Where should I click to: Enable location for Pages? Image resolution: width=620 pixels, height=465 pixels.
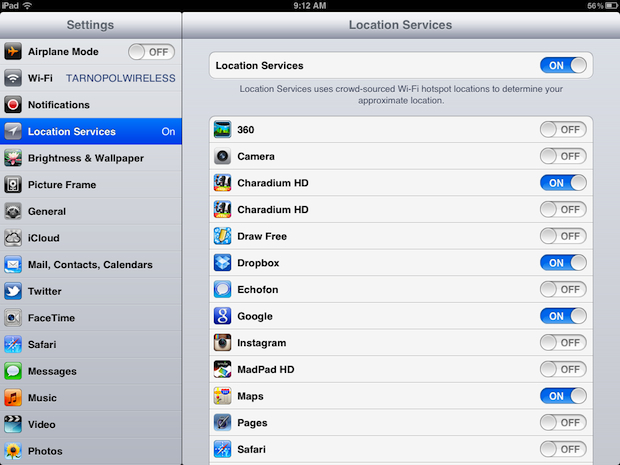point(563,423)
